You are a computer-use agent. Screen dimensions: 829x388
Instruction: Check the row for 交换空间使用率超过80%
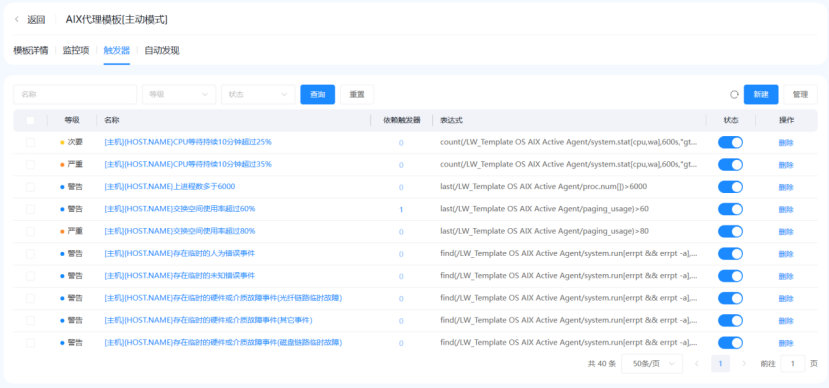(31, 231)
